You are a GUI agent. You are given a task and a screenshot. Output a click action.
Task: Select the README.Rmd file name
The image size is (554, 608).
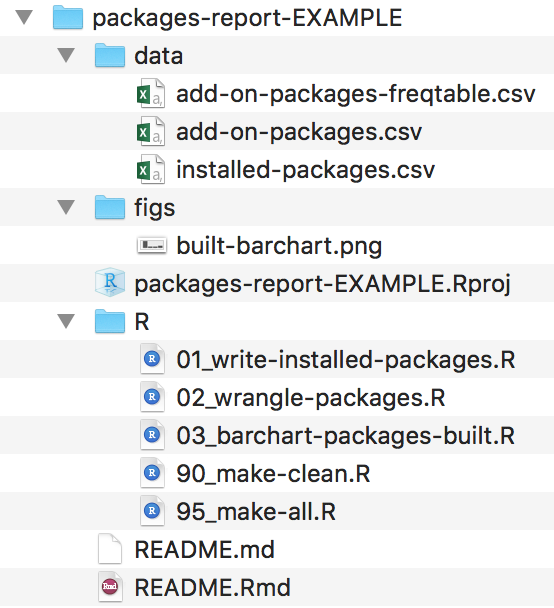coord(212,587)
